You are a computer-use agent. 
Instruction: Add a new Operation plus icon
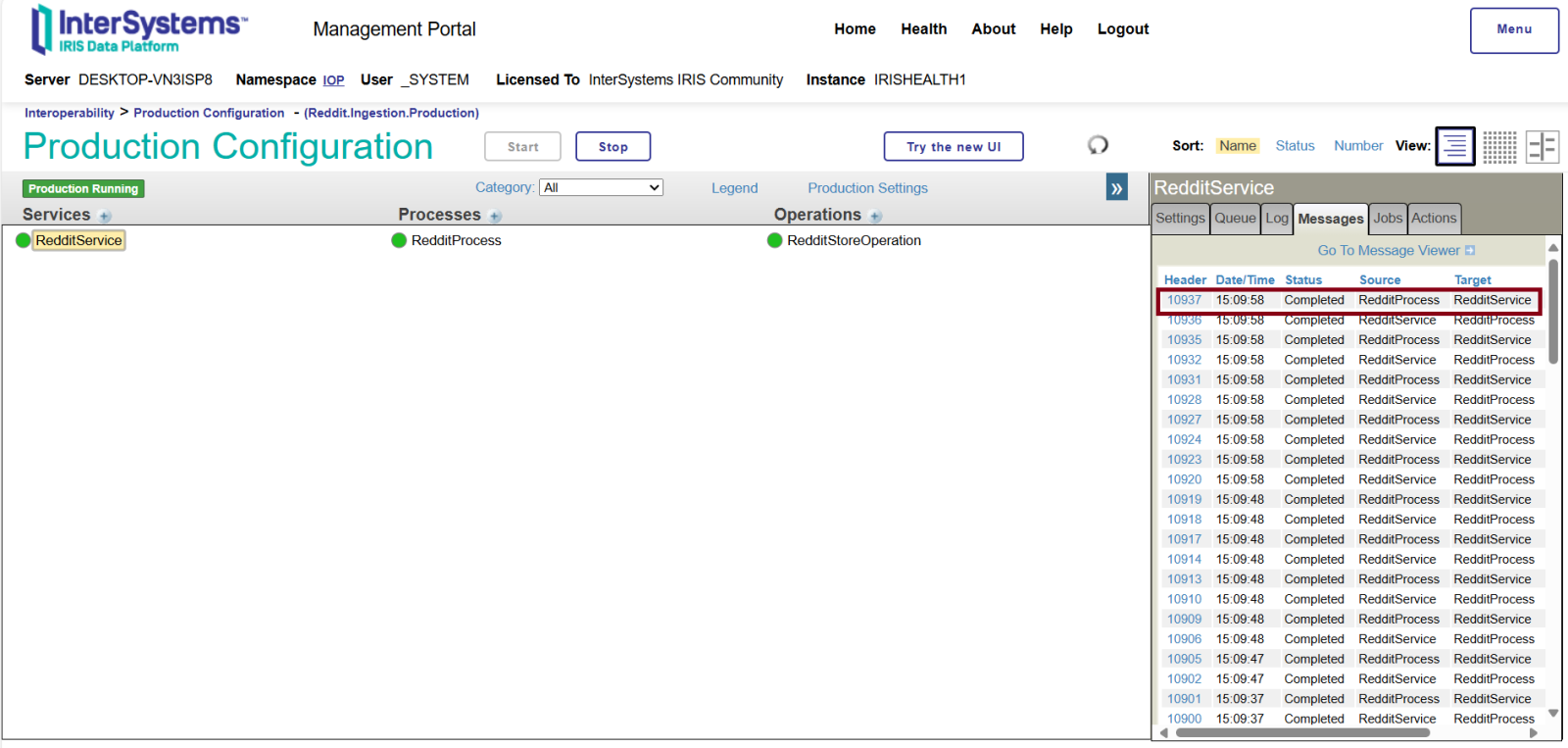875,216
